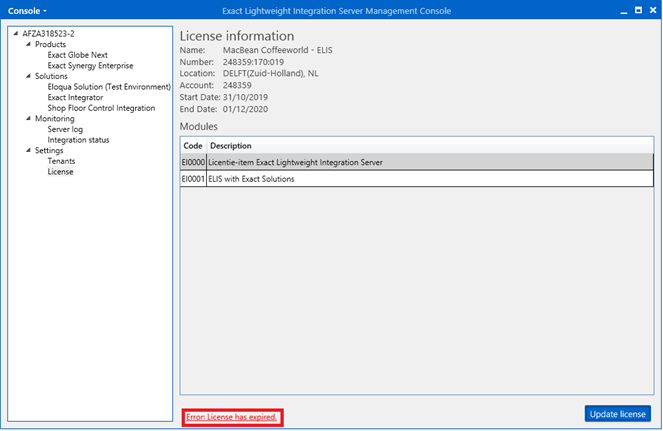Open Integration status page
This screenshot has width=663, height=431.
pyautogui.click(x=78, y=140)
